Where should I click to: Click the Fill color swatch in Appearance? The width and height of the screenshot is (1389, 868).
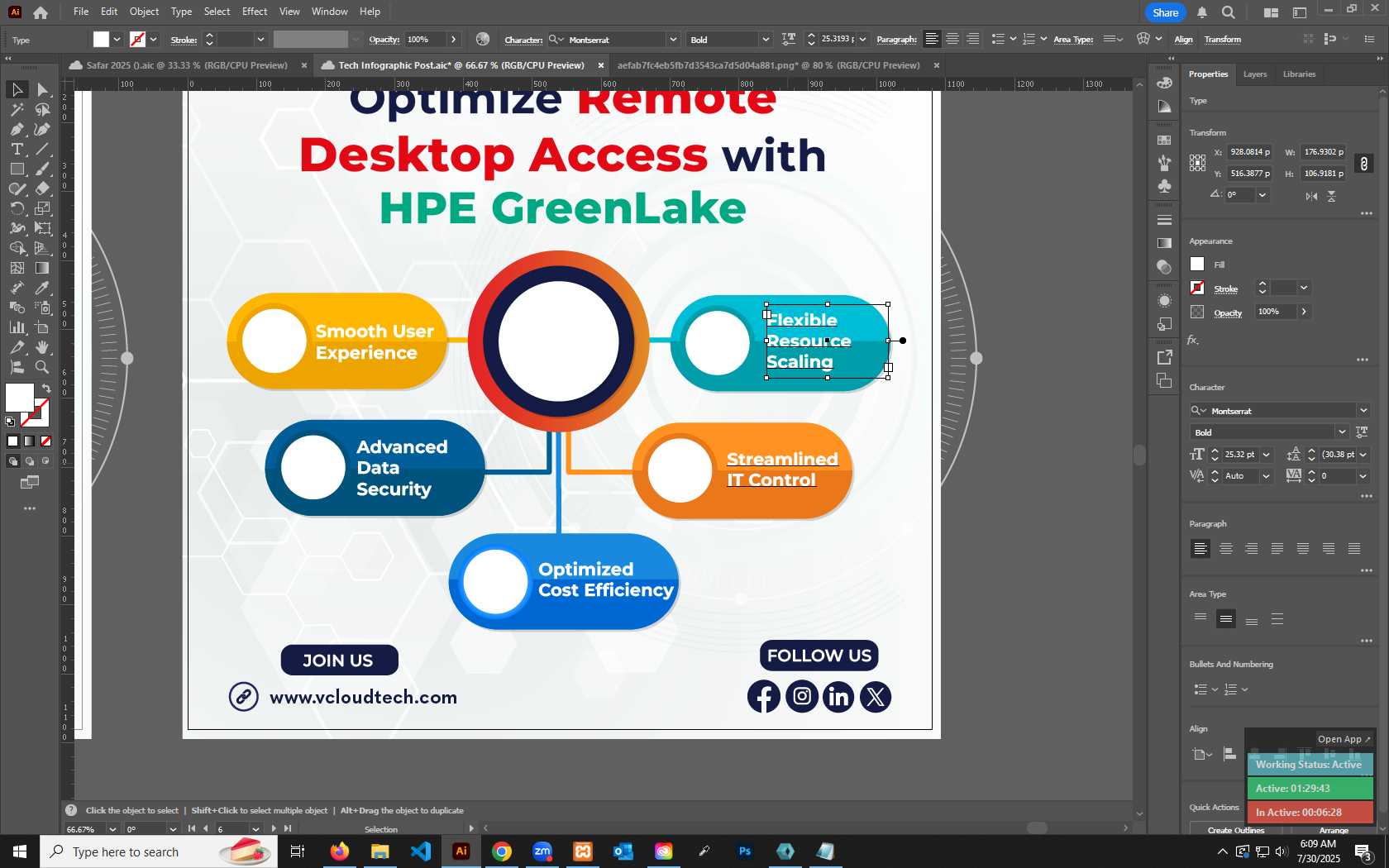pyautogui.click(x=1197, y=265)
